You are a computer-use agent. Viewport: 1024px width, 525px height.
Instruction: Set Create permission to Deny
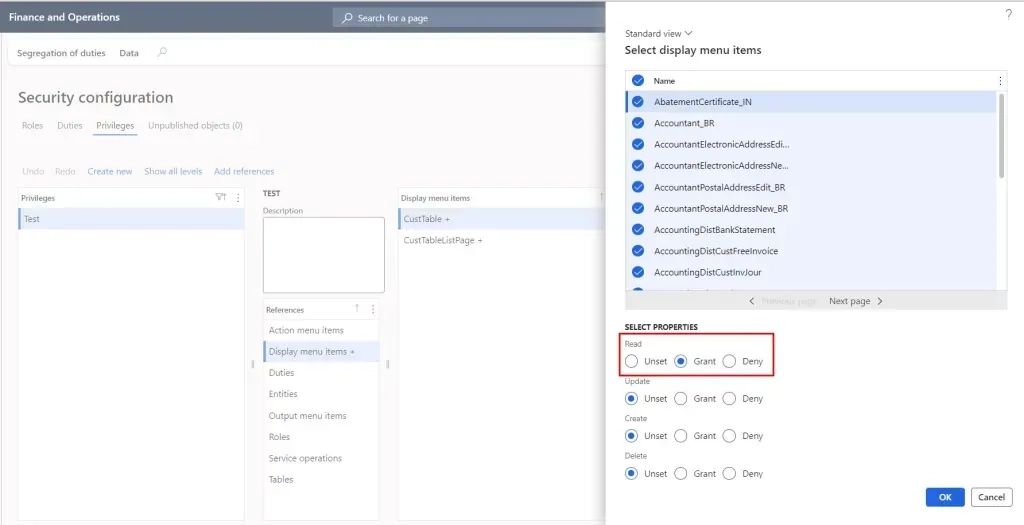tap(729, 436)
